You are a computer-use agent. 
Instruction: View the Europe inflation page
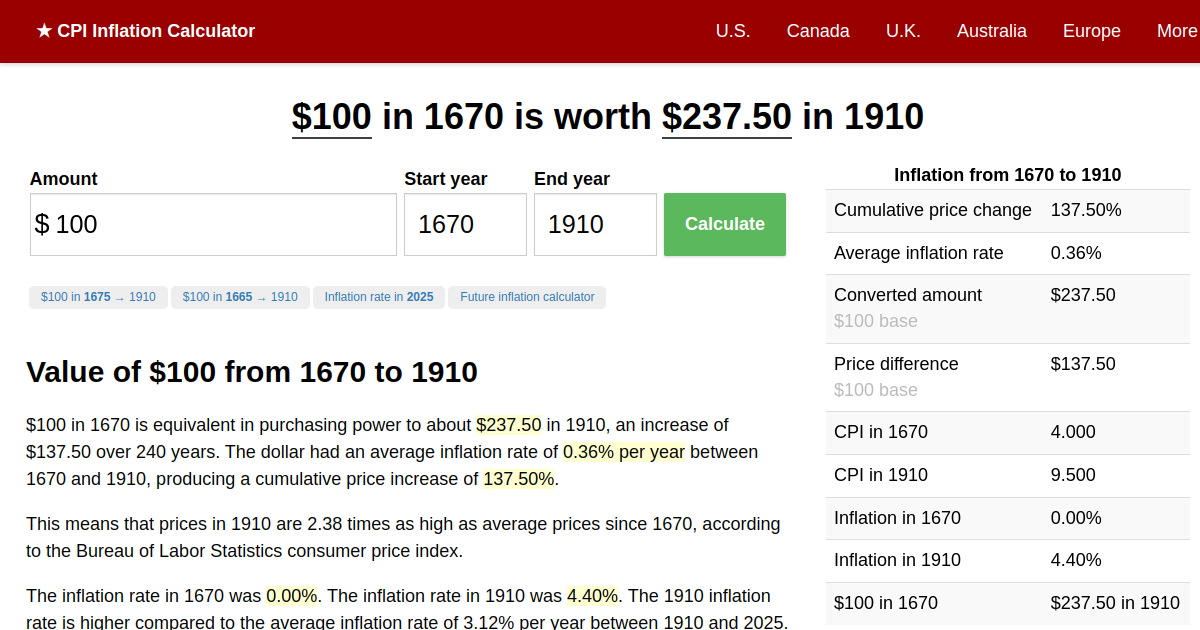(x=1091, y=31)
